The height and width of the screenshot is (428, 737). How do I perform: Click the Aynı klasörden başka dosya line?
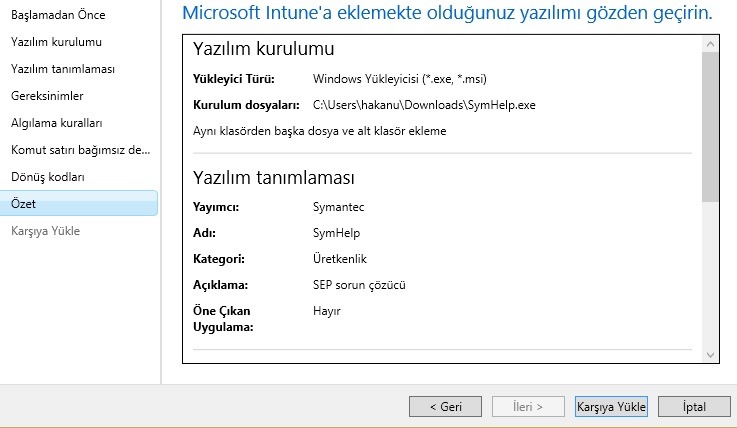pyautogui.click(x=320, y=131)
